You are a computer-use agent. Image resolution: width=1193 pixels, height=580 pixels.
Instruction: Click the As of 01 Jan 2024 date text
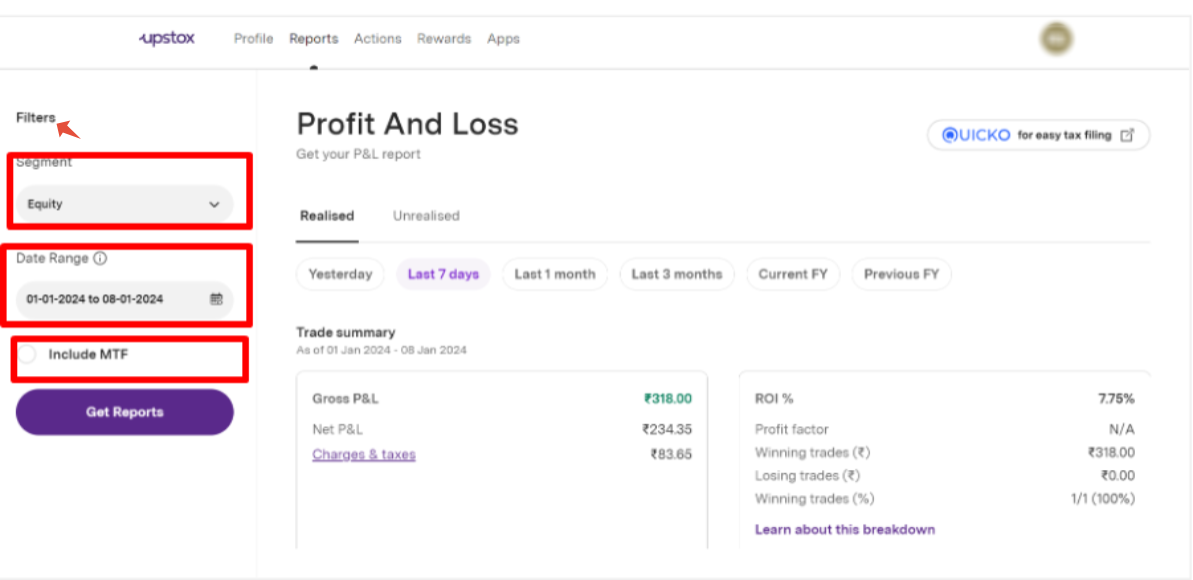tap(381, 351)
